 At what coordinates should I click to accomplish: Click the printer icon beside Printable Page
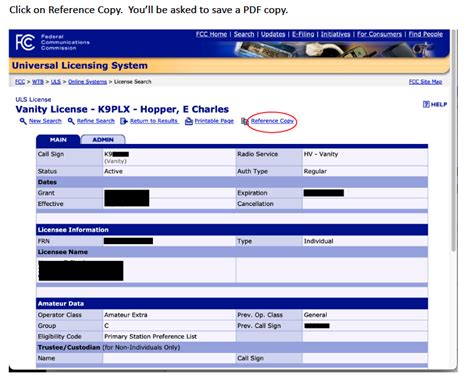pos(189,121)
